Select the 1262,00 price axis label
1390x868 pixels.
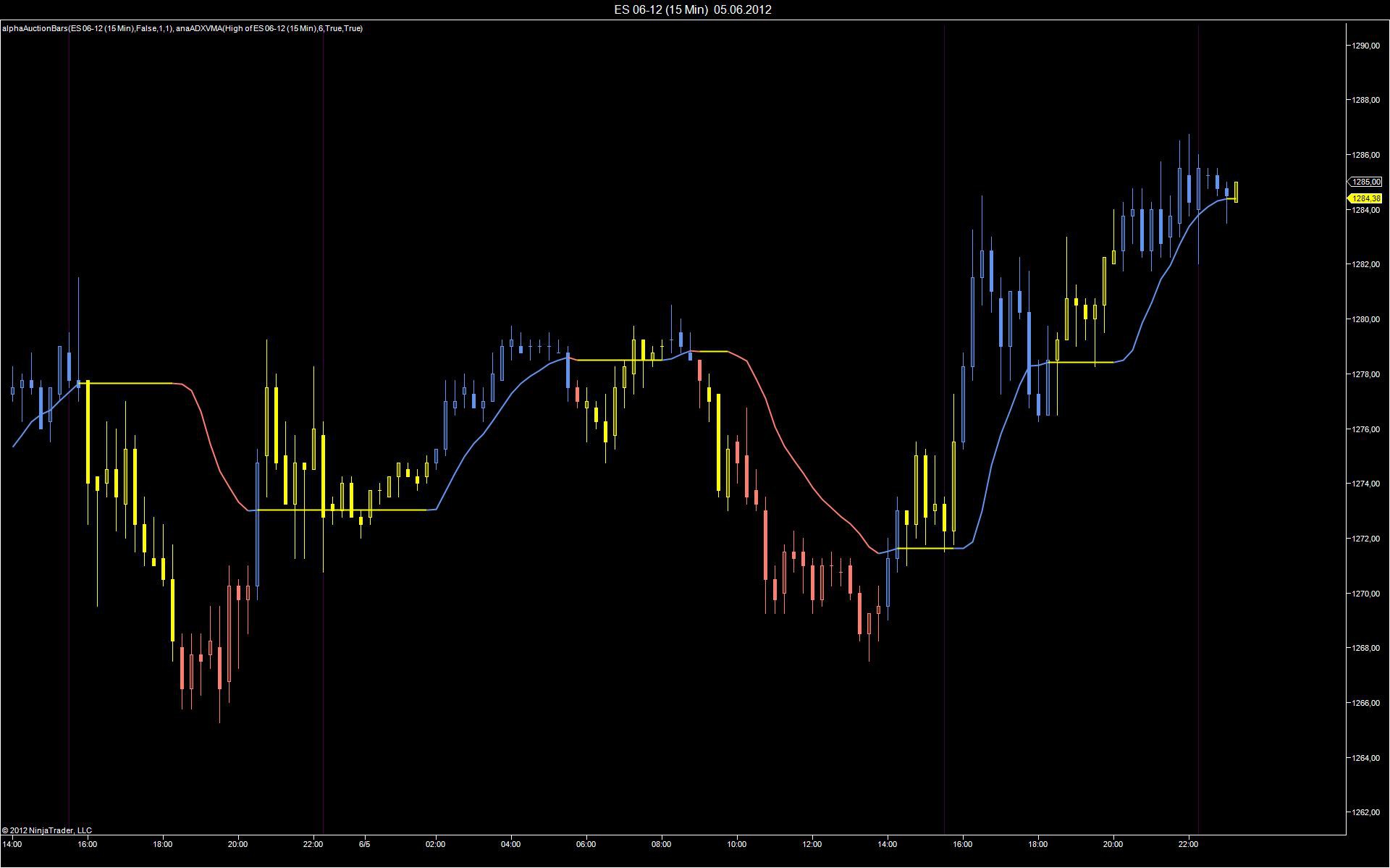[x=1366, y=813]
